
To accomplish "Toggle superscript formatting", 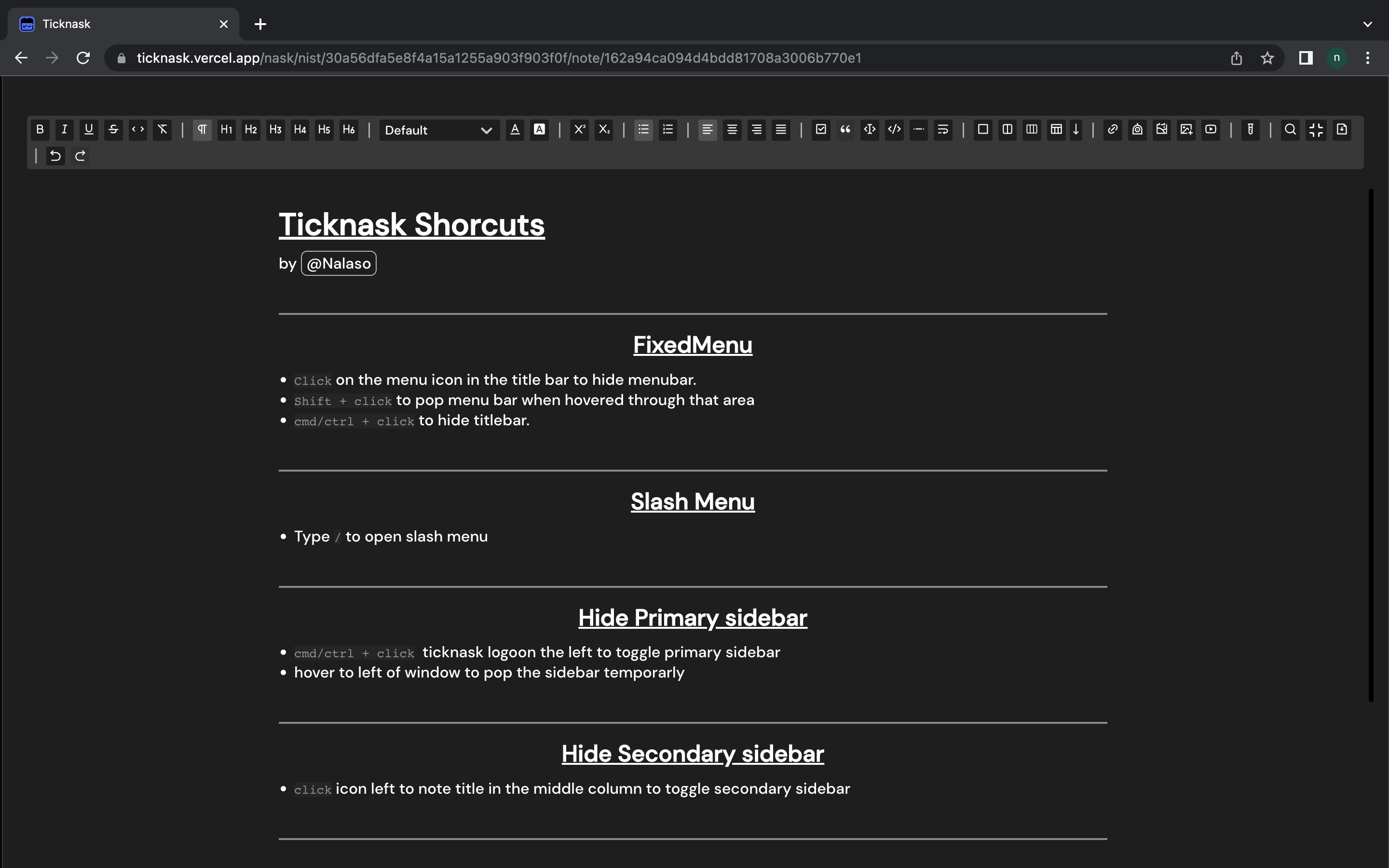I will [580, 129].
